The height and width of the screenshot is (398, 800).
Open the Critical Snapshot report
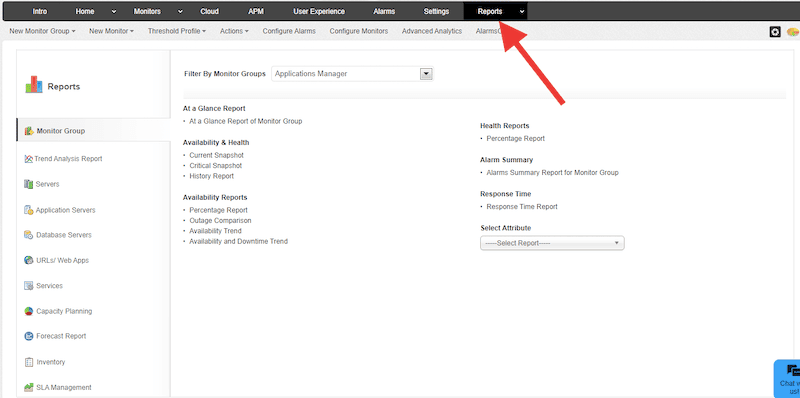tap(215, 166)
